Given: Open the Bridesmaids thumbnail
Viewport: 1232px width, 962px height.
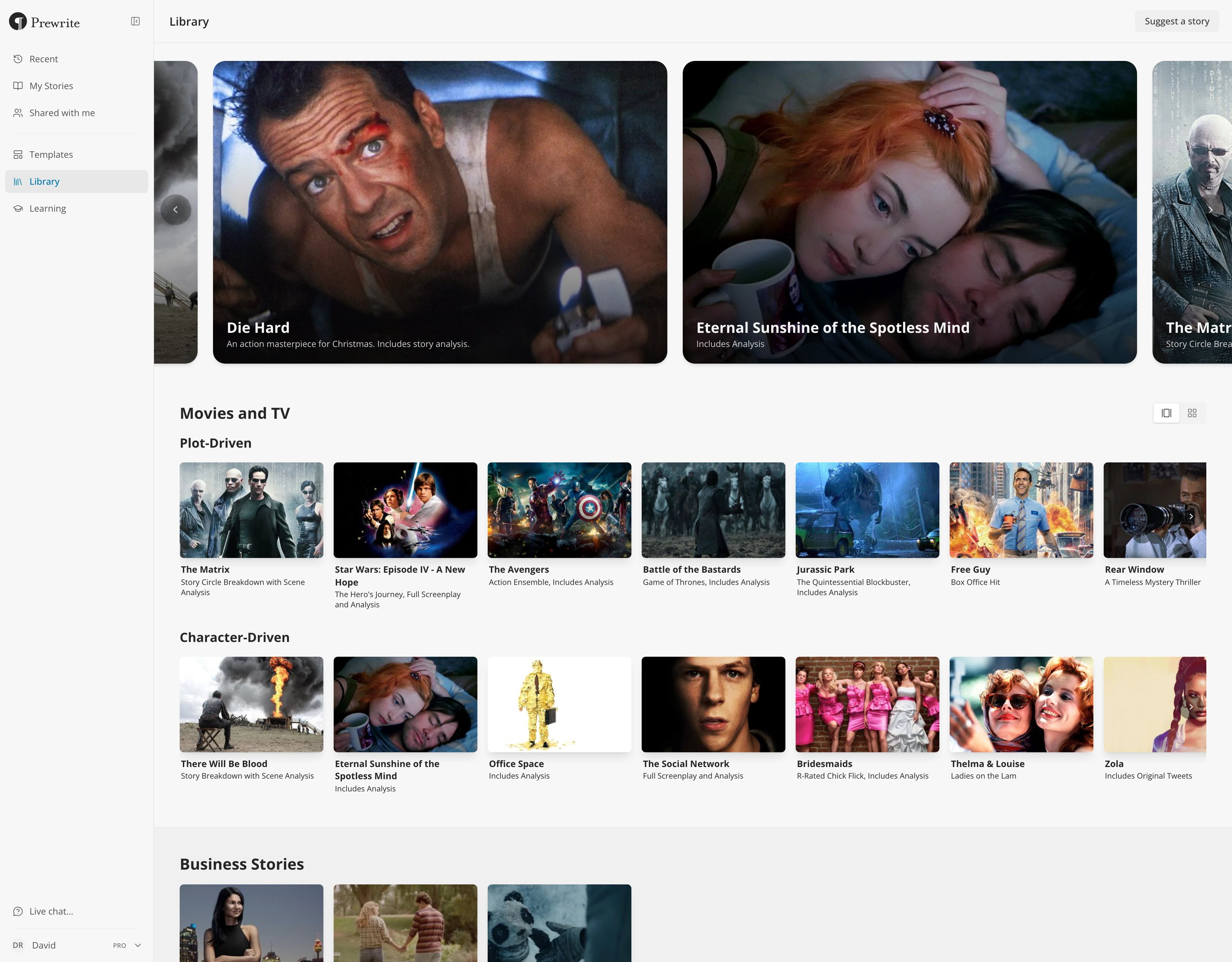Looking at the screenshot, I should coord(867,704).
